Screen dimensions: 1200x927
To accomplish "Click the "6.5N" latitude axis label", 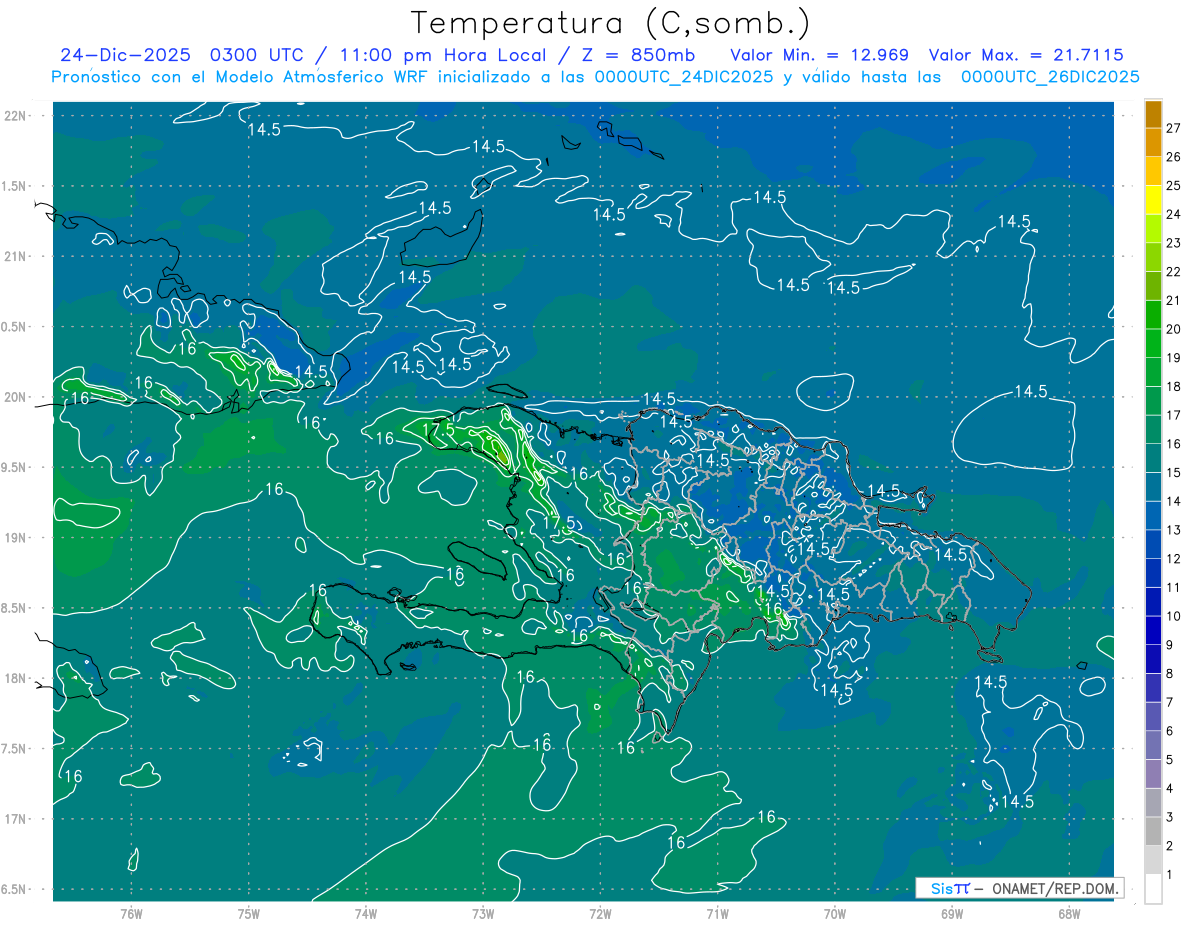I will click(15, 890).
